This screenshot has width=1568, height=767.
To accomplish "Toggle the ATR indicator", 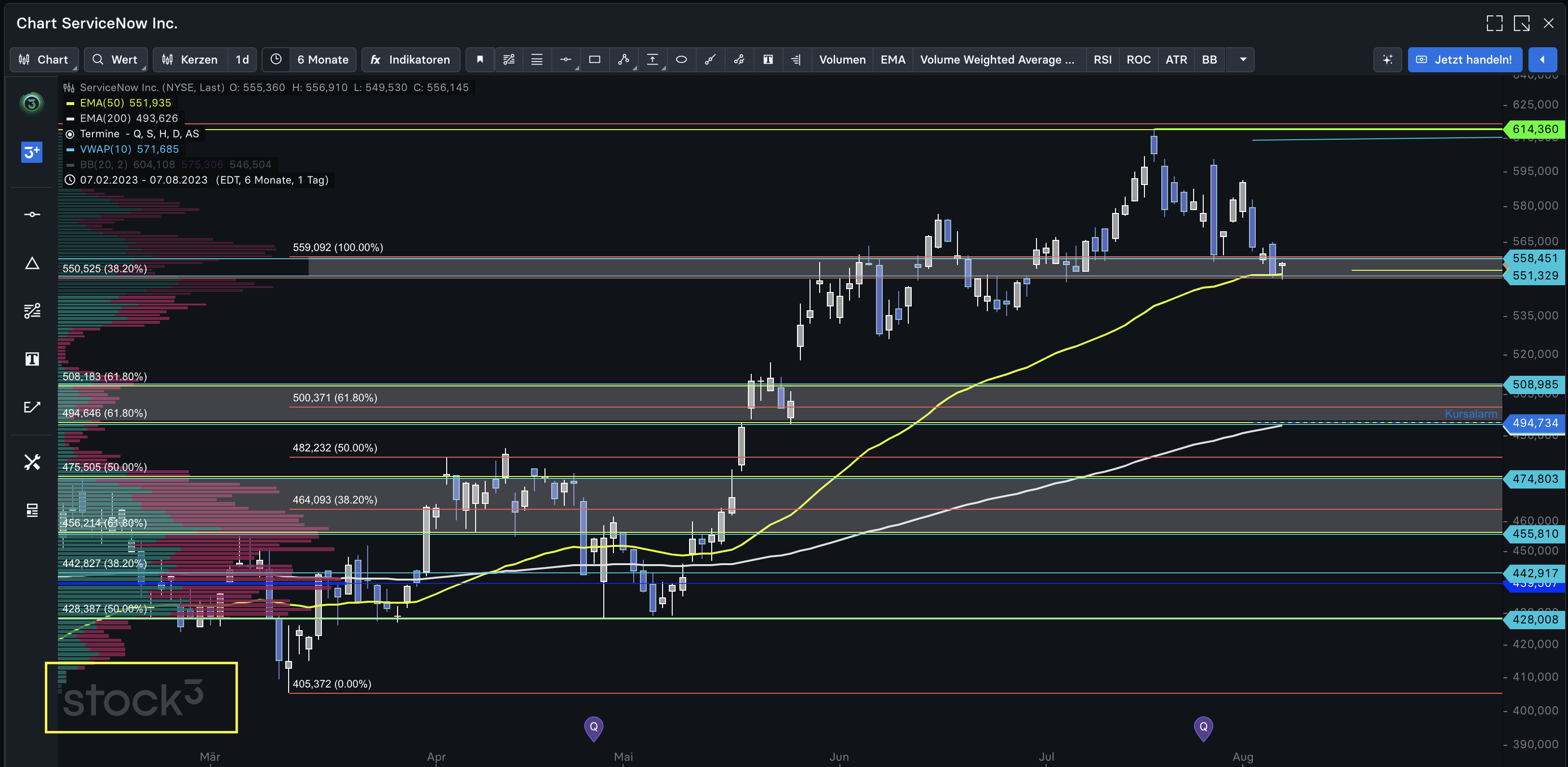I will pos(1176,60).
